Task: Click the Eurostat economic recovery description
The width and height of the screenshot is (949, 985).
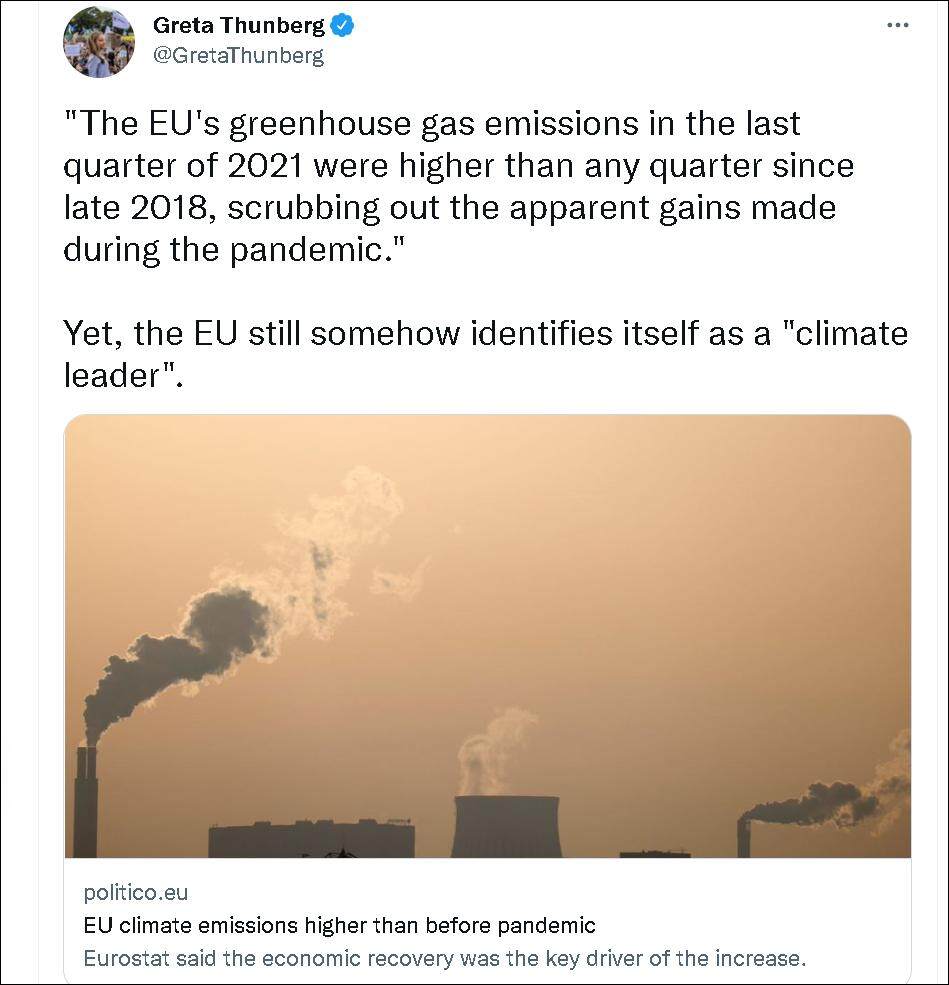Action: (444, 958)
